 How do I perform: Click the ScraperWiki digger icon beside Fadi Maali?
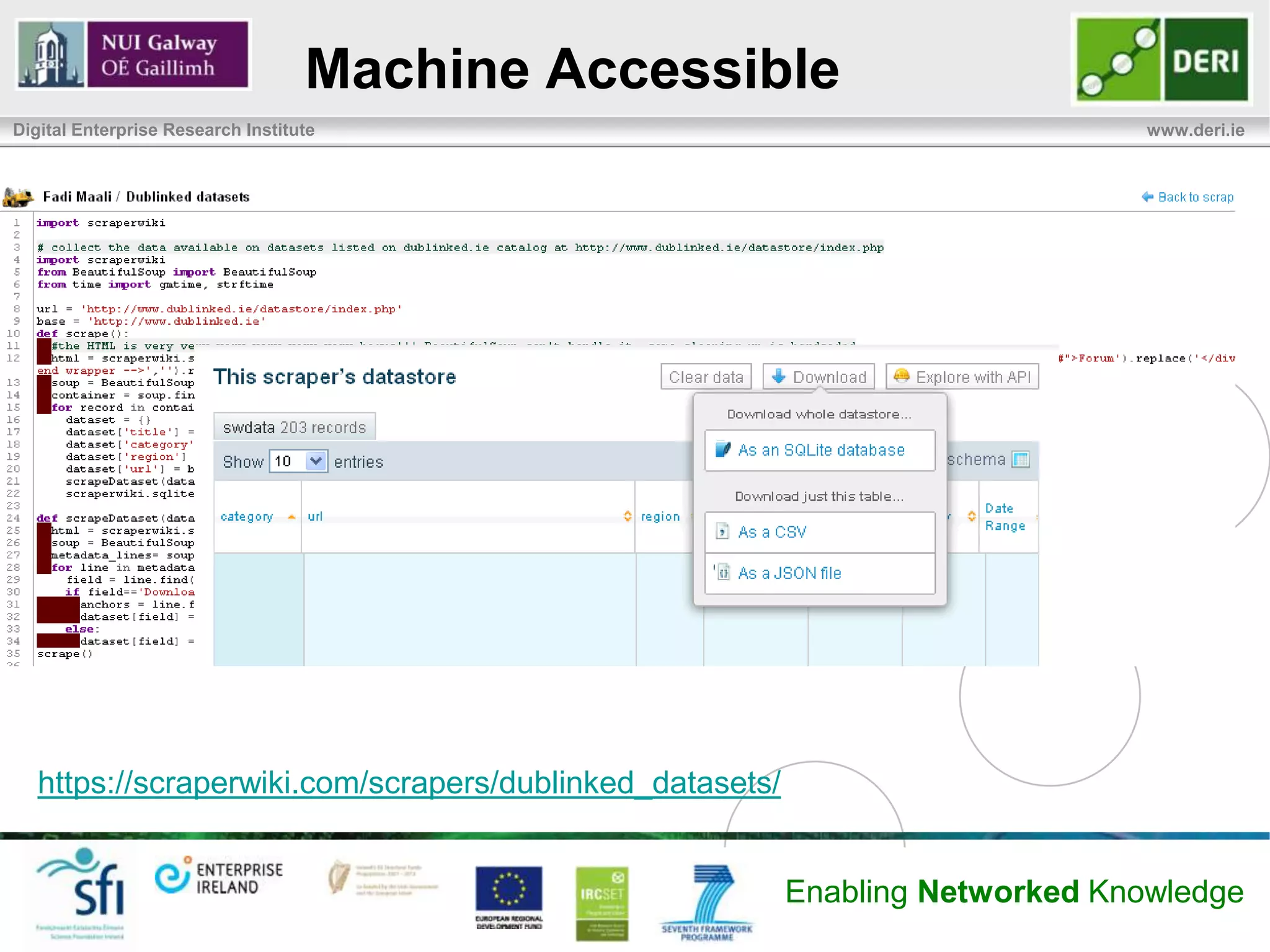pyautogui.click(x=19, y=197)
